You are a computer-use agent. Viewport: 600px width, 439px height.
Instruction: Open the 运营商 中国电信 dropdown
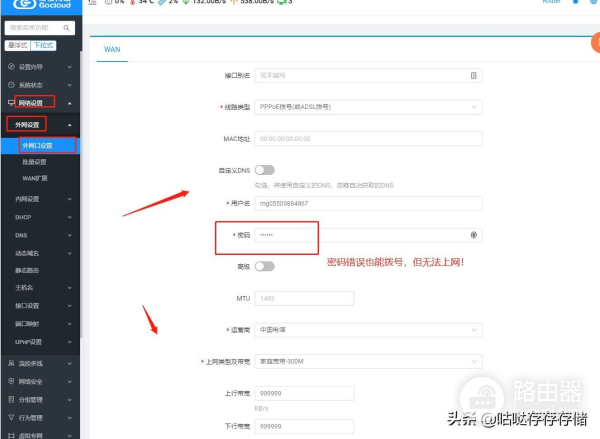[x=368, y=330]
